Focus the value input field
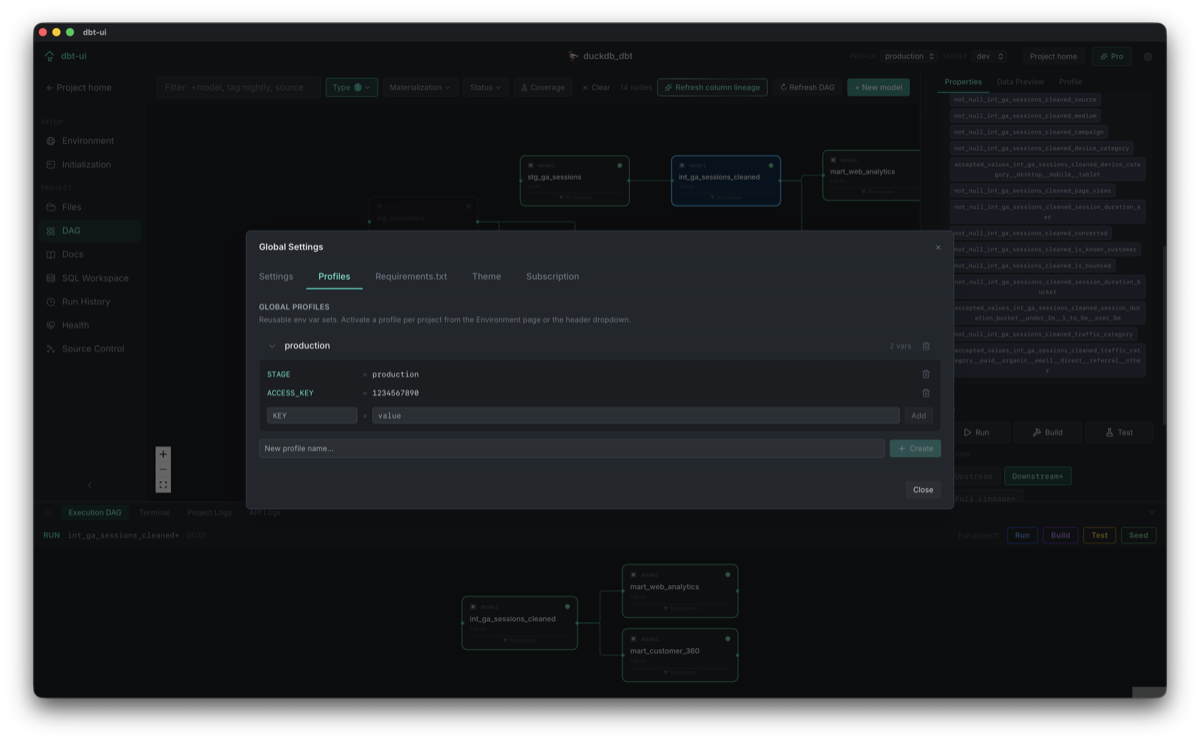This screenshot has height=742, width=1200. point(635,415)
